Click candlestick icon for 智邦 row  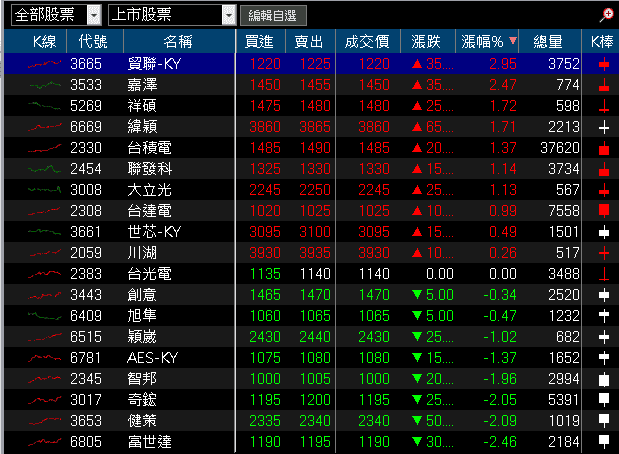point(604,379)
